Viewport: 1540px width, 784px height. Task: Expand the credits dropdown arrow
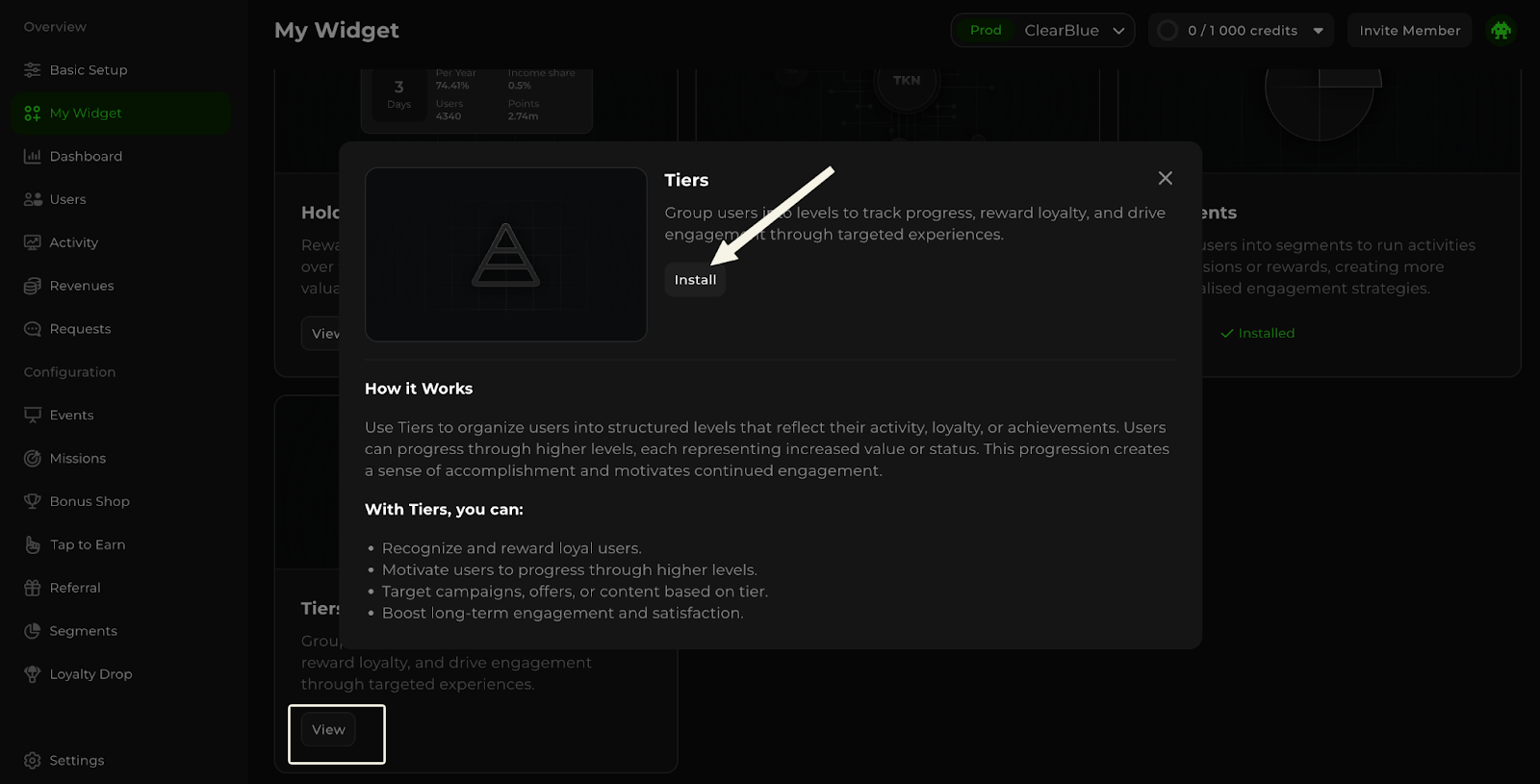[1318, 31]
